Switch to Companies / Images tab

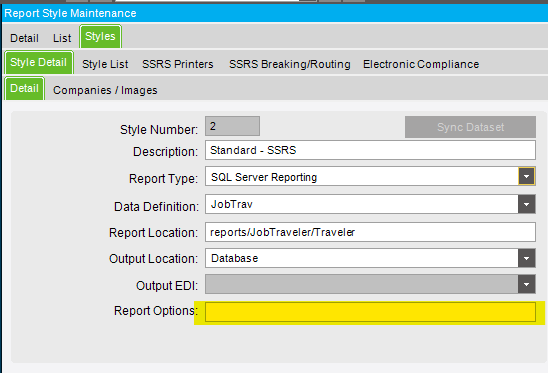pyautogui.click(x=105, y=90)
